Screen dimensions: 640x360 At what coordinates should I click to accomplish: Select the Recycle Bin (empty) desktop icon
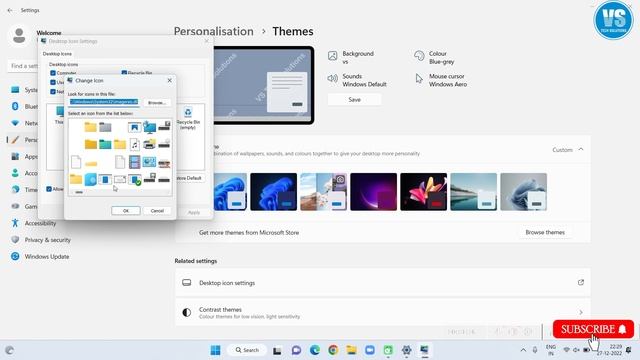click(188, 118)
